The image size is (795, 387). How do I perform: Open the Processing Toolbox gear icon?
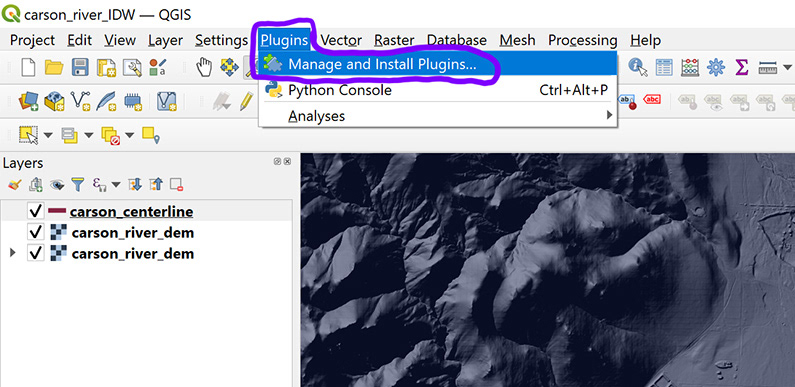click(x=716, y=67)
